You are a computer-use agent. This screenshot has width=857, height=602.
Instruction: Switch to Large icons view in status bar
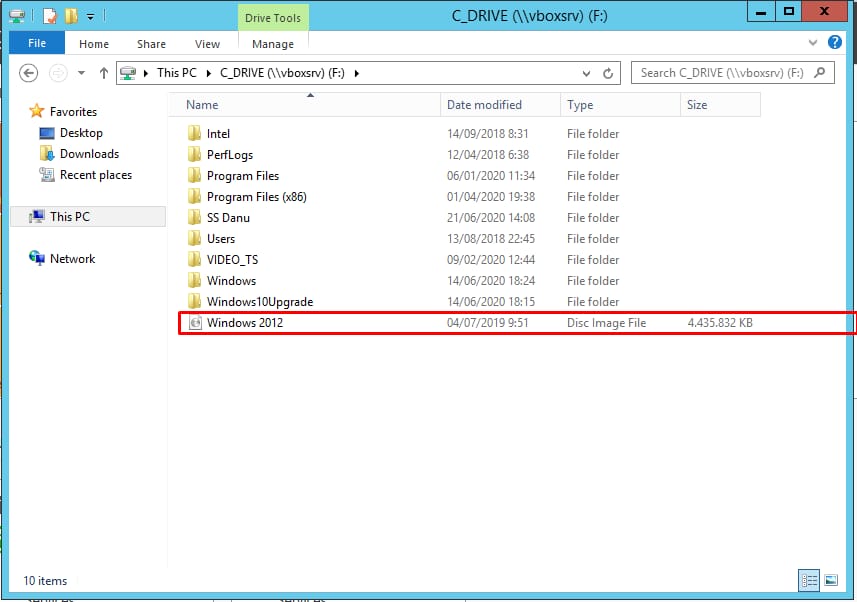pyautogui.click(x=831, y=580)
